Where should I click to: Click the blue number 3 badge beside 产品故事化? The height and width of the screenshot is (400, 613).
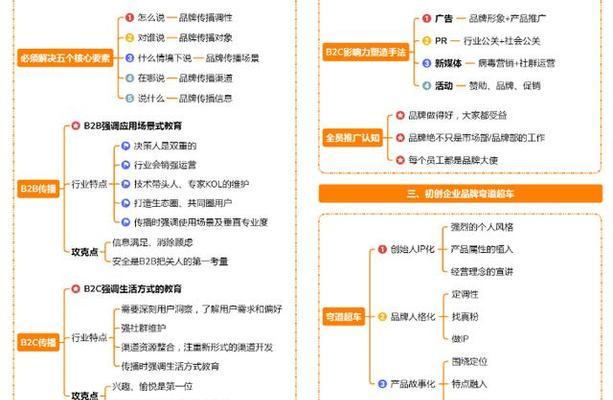point(382,384)
